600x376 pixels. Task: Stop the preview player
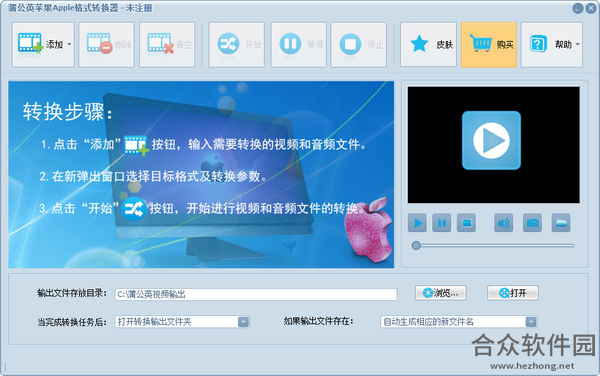(466, 223)
